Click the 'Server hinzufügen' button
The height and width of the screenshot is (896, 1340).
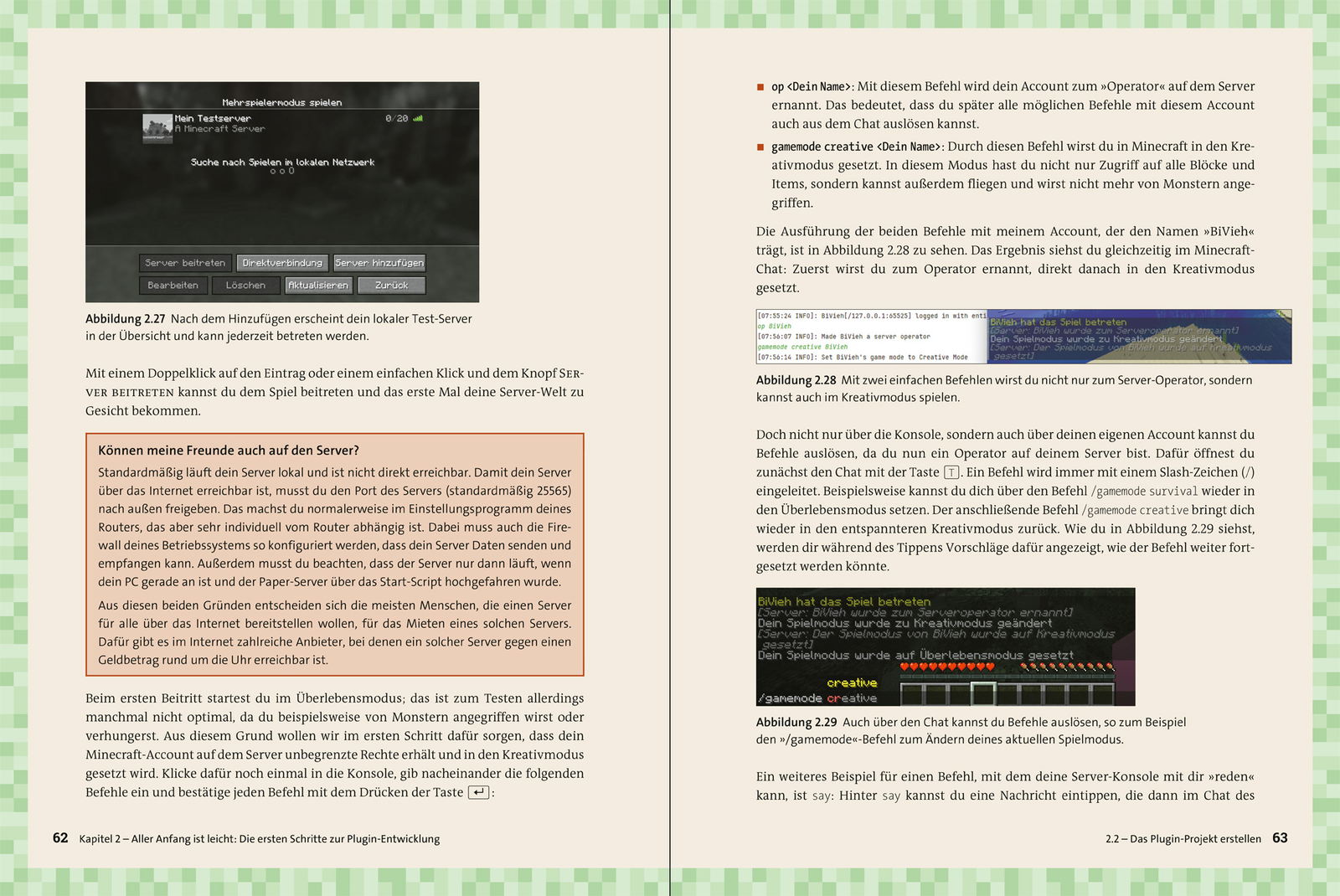point(379,263)
